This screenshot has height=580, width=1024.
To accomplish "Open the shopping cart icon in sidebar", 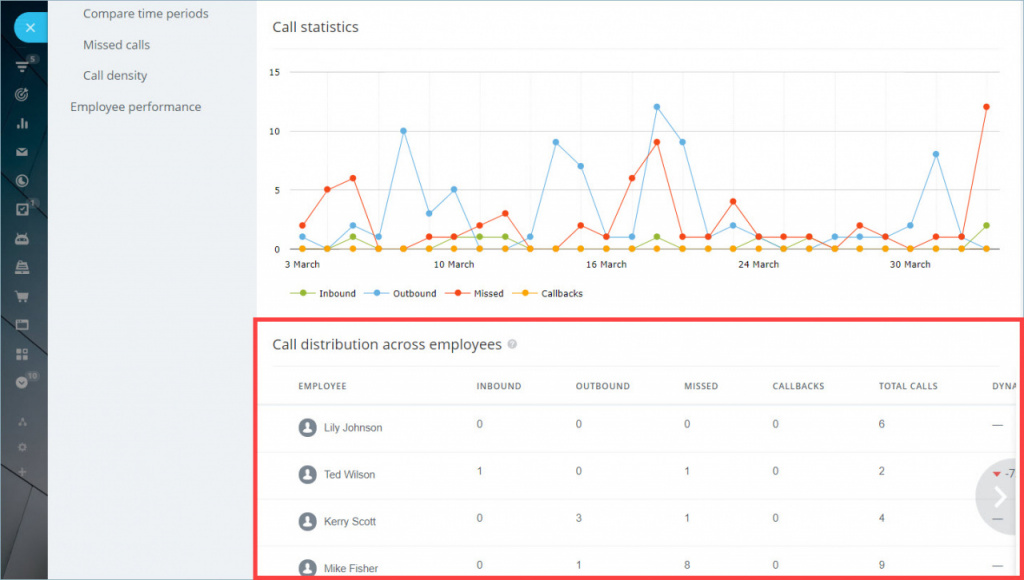I will (x=22, y=297).
